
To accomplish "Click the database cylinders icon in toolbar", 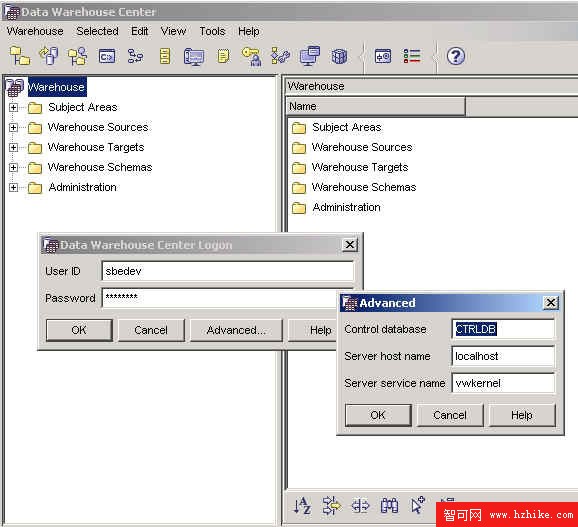I will click(x=49, y=56).
